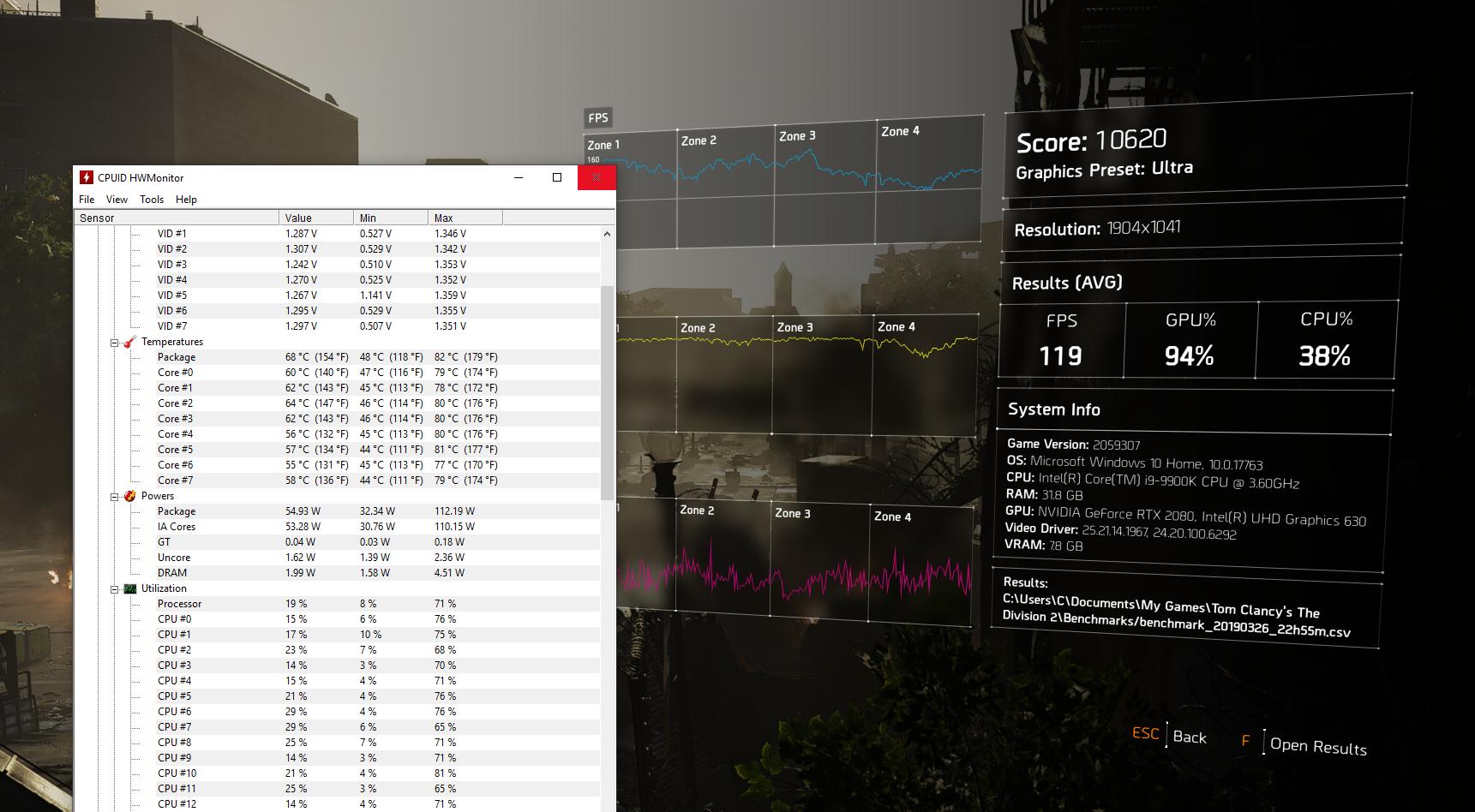Click the Zone 3 label on the FPS graph
Viewport: 1475px width, 812px height.
(x=797, y=136)
